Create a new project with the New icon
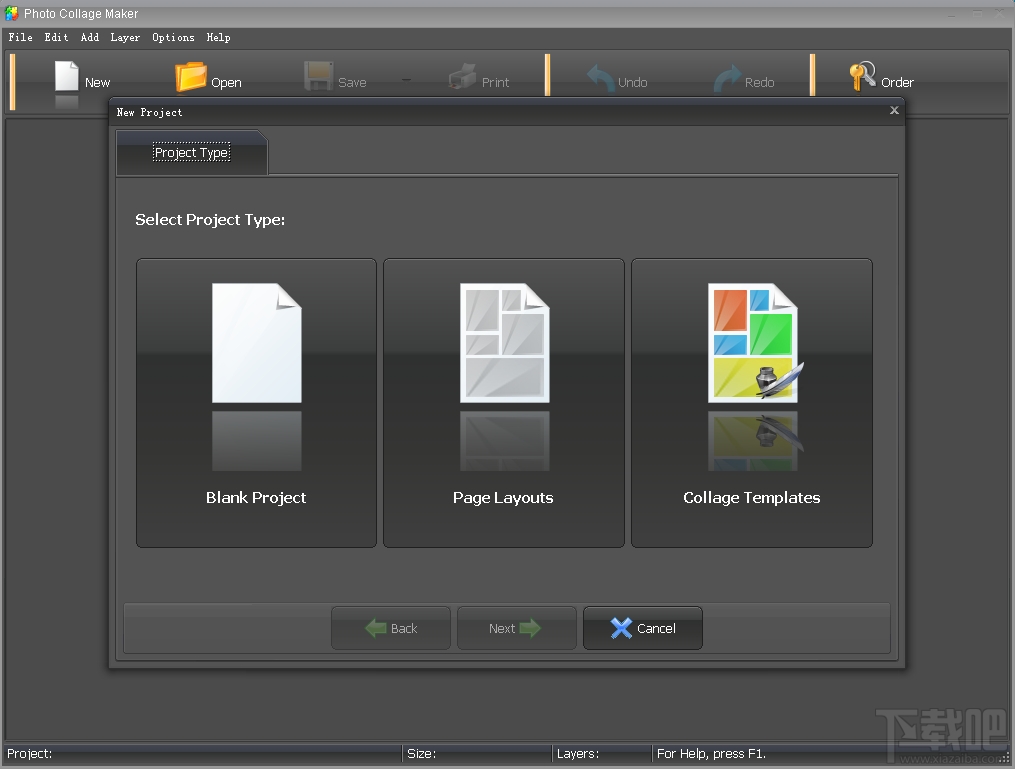 [66, 75]
